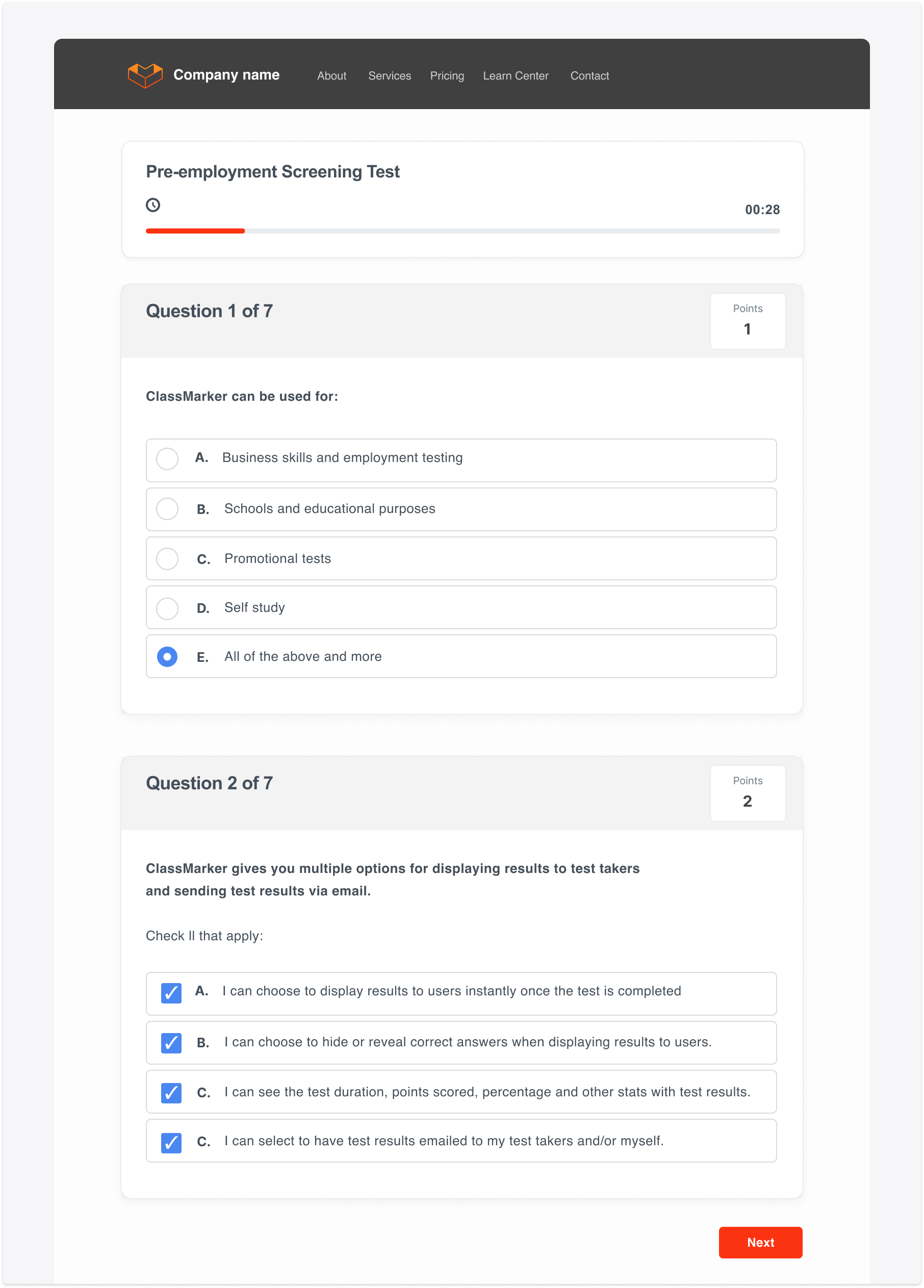Image resolution: width=924 pixels, height=1288 pixels.
Task: Choose the Promotional tests radio button
Action: coord(167,559)
